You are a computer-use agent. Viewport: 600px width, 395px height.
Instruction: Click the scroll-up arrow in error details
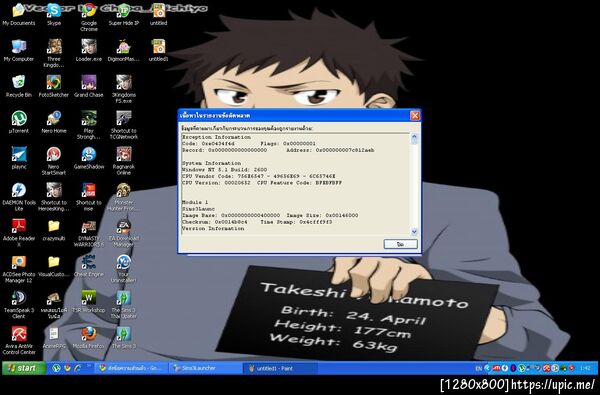(x=414, y=138)
